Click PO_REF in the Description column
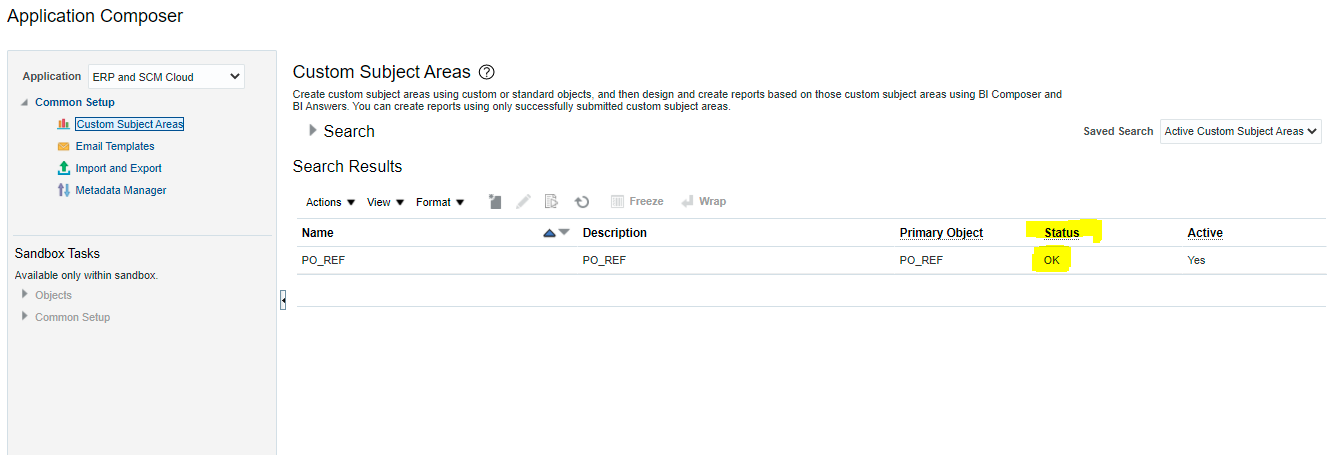1338x455 pixels. coord(604,260)
